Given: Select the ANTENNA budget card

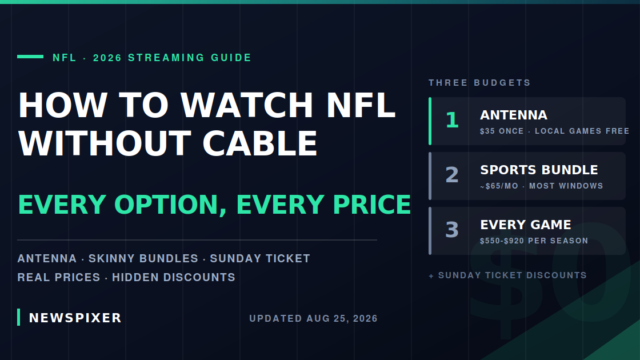Looking at the screenshot, I should [527, 121].
